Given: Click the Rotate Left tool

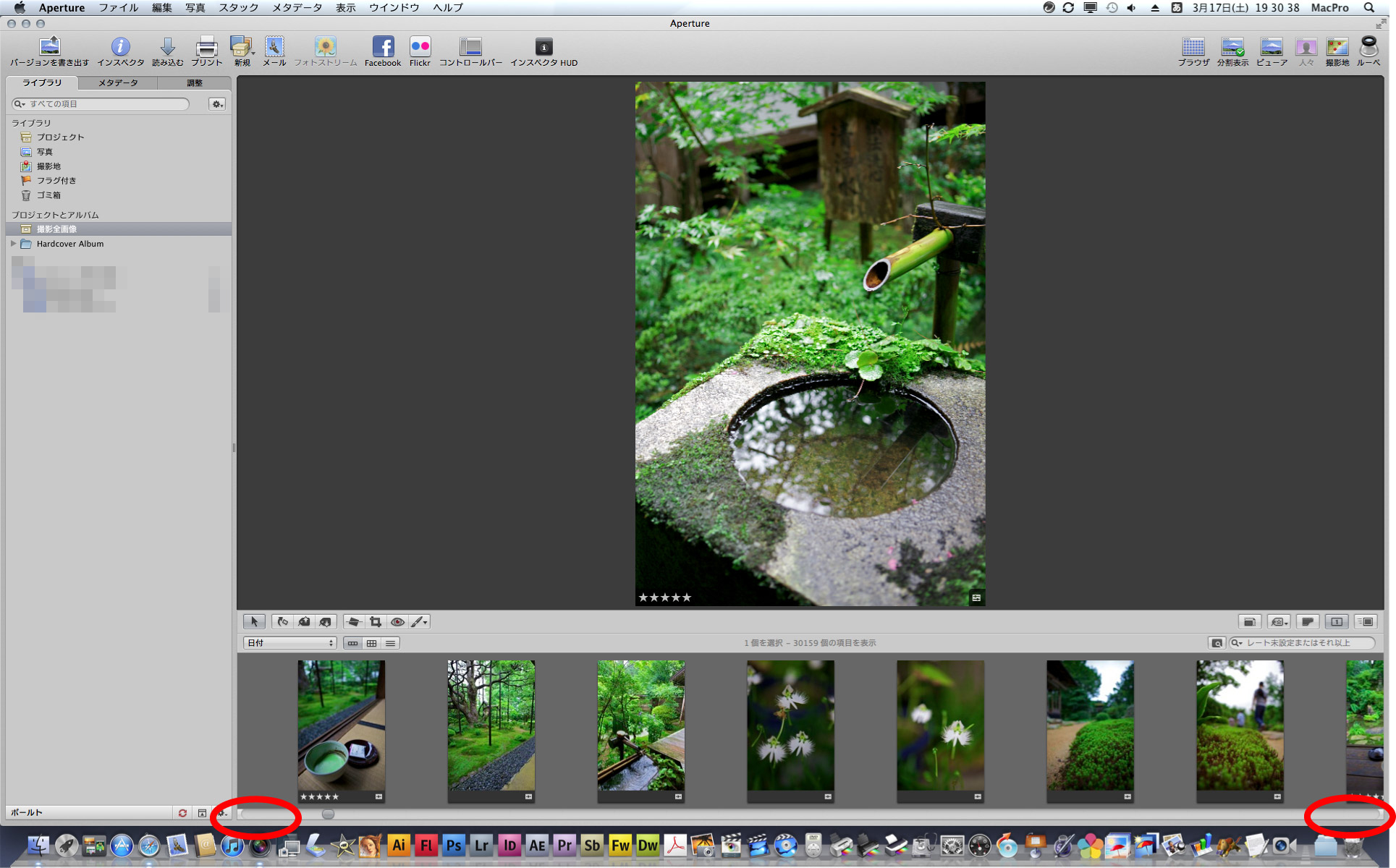Looking at the screenshot, I should click(x=282, y=621).
